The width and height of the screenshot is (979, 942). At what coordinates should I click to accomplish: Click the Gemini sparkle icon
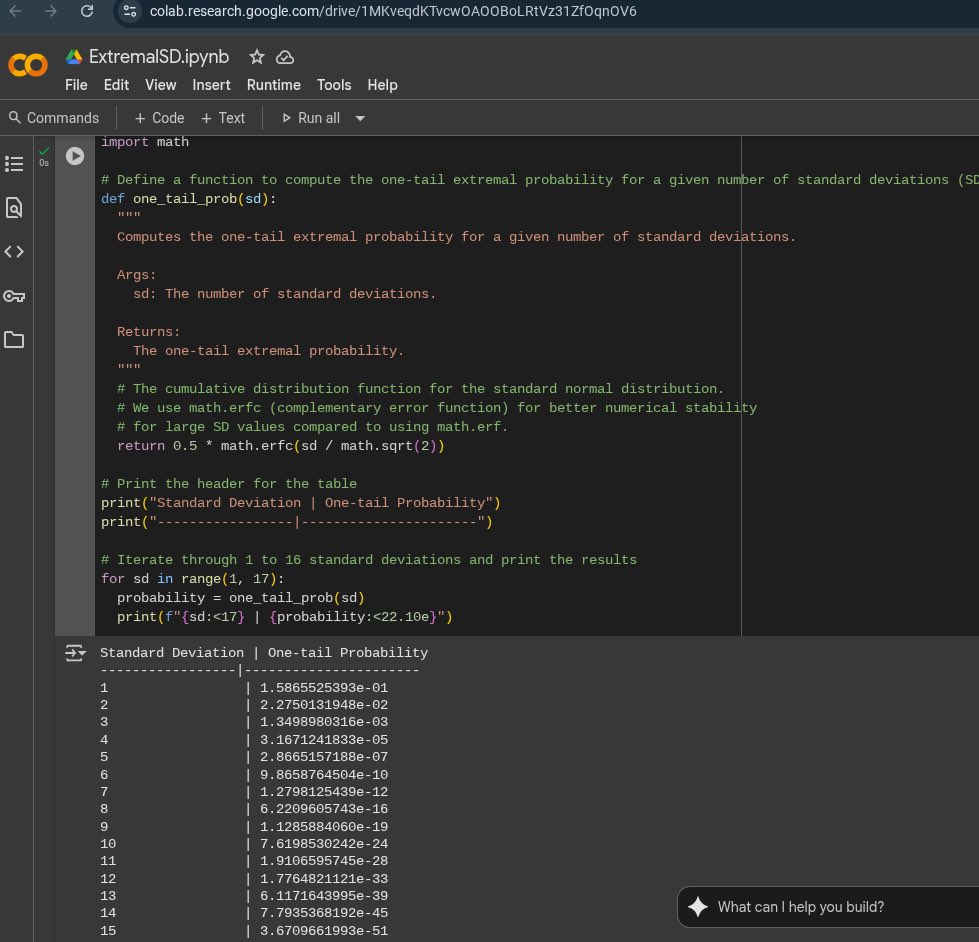698,906
